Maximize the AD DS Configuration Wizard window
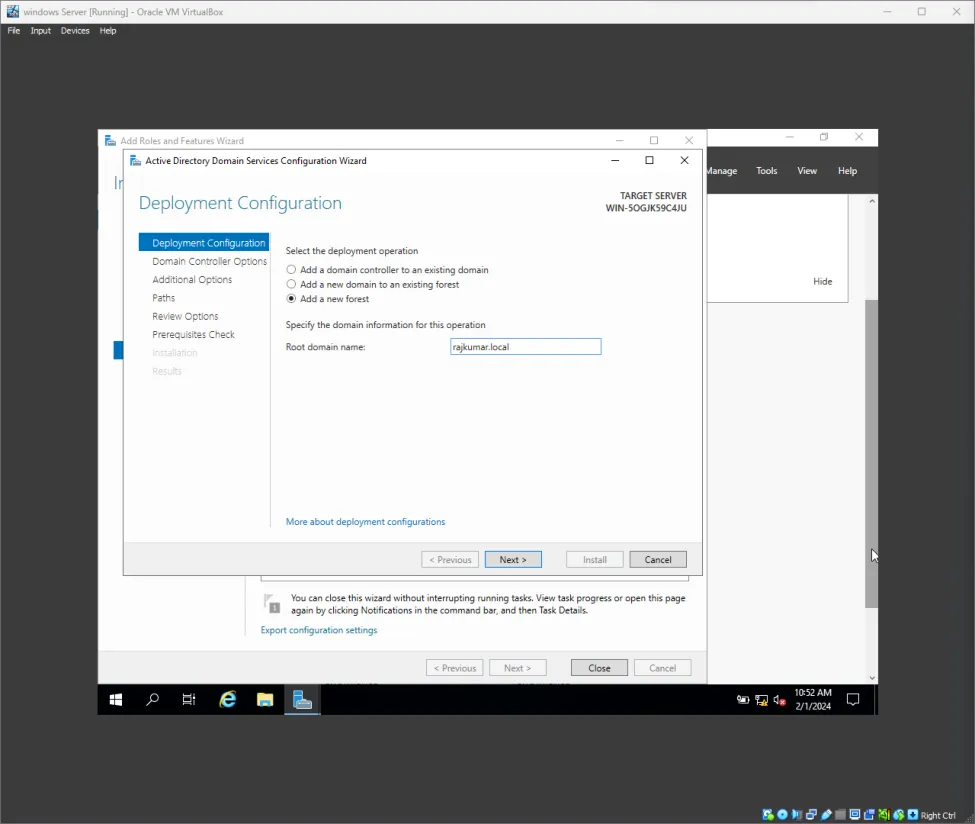The image size is (975, 824). click(x=649, y=160)
